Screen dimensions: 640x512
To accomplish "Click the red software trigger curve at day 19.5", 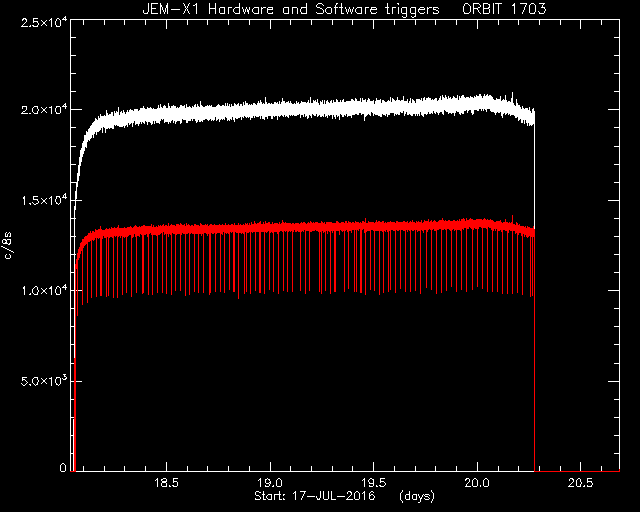I will pyautogui.click(x=374, y=227).
